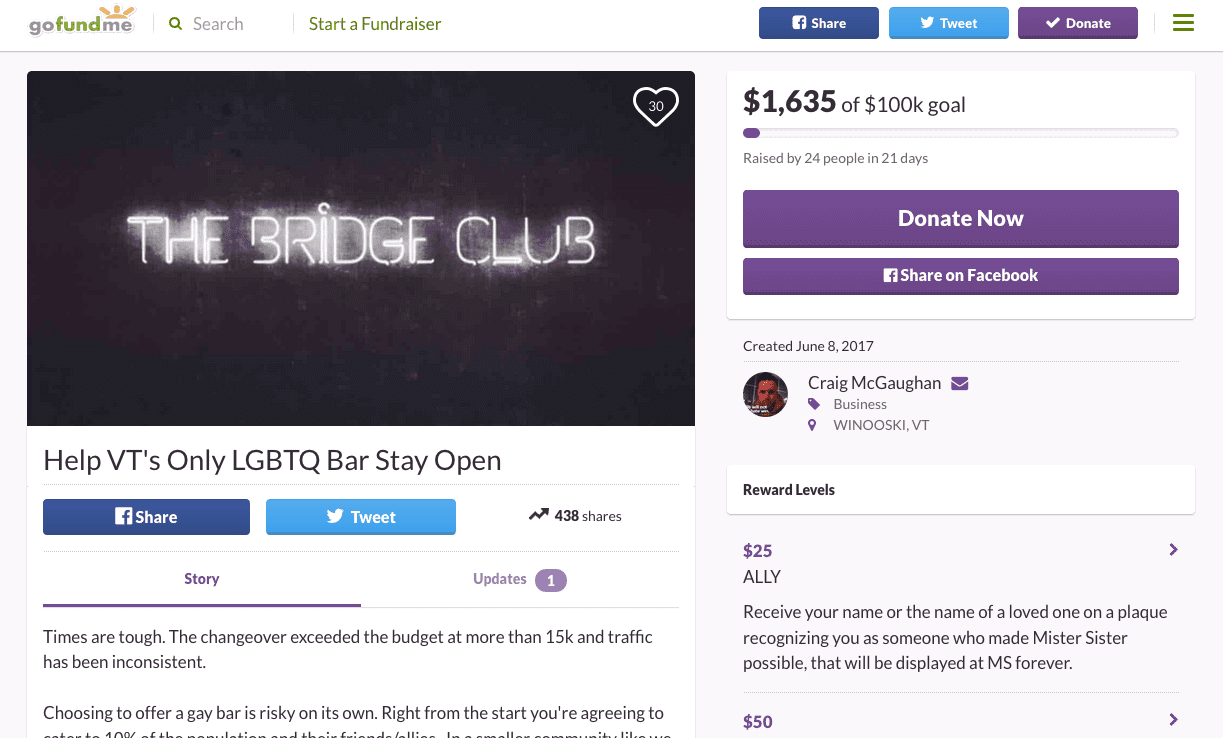Screen dimensions: 1223x738
Task: Click Share on Facebook button
Action: 960,276
